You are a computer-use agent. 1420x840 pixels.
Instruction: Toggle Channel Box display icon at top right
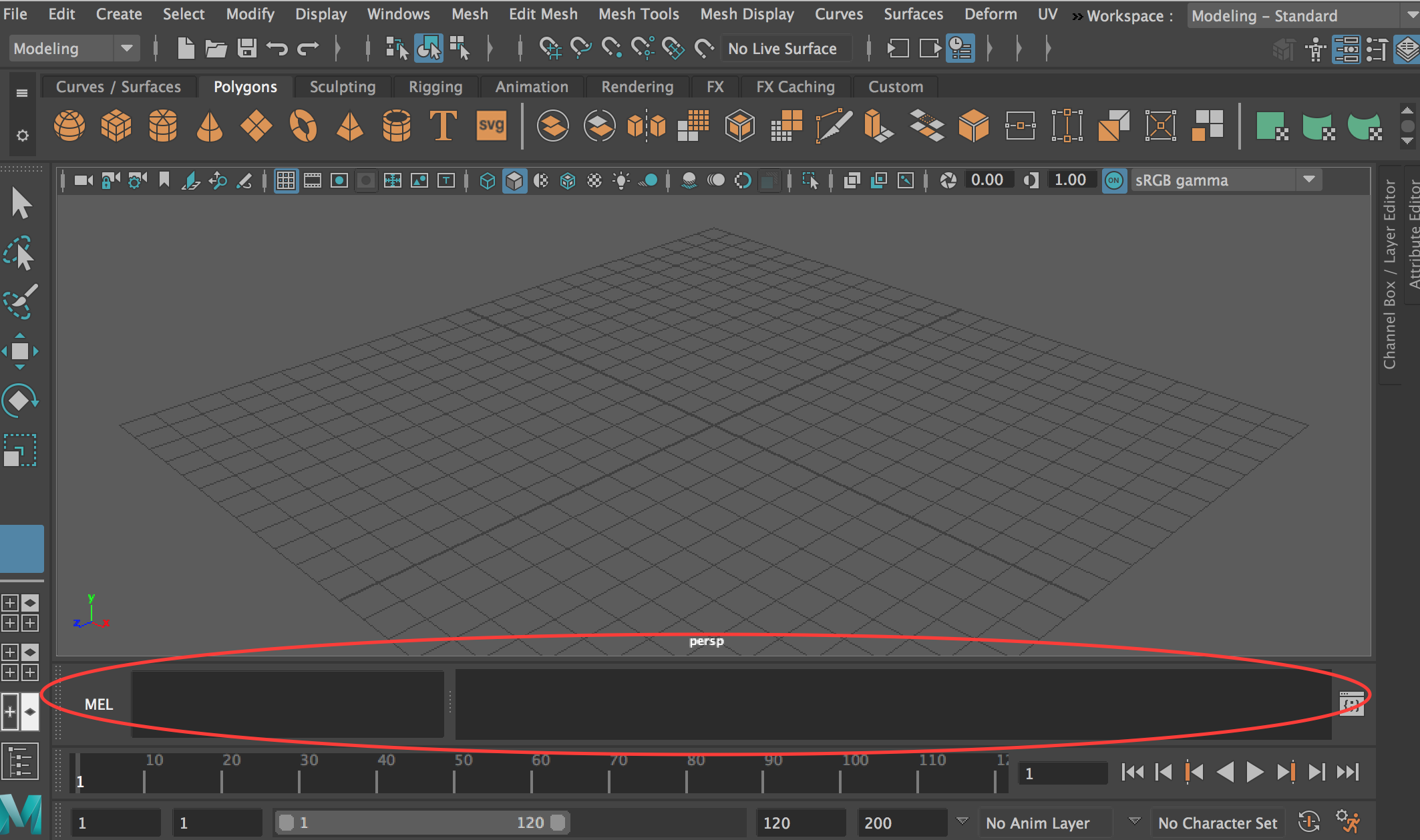1407,49
